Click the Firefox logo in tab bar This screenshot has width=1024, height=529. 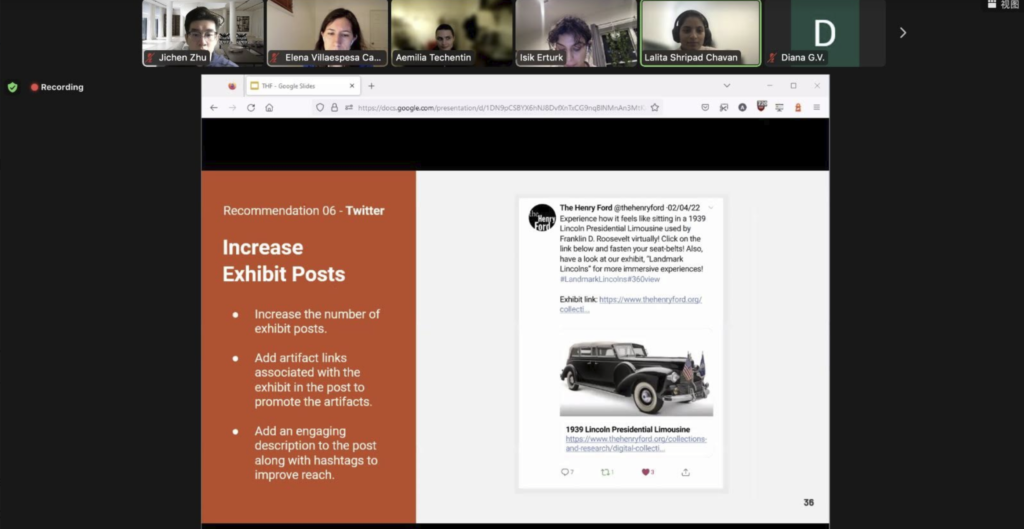pyautogui.click(x=231, y=86)
